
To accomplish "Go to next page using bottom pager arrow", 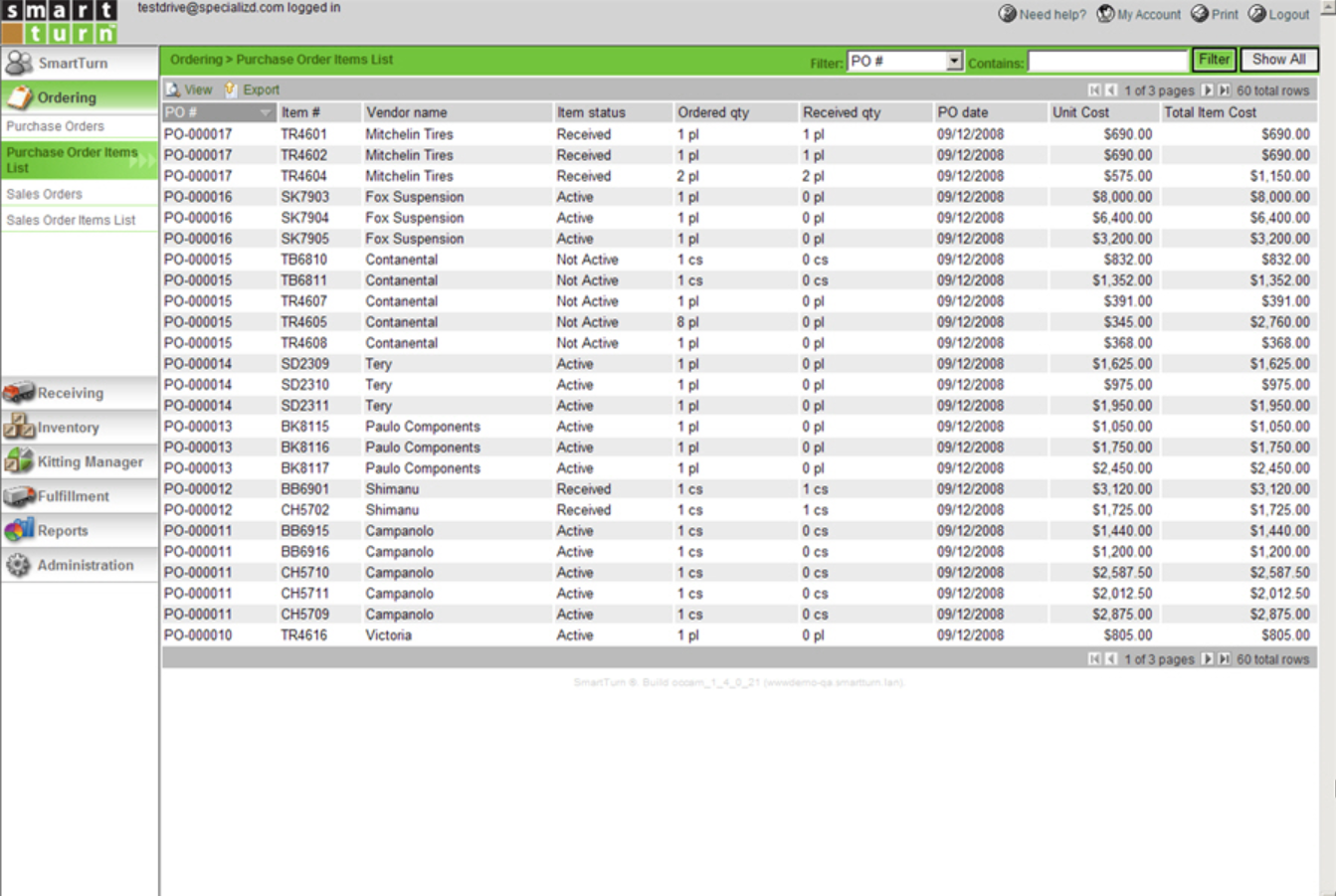I will pyautogui.click(x=1207, y=659).
